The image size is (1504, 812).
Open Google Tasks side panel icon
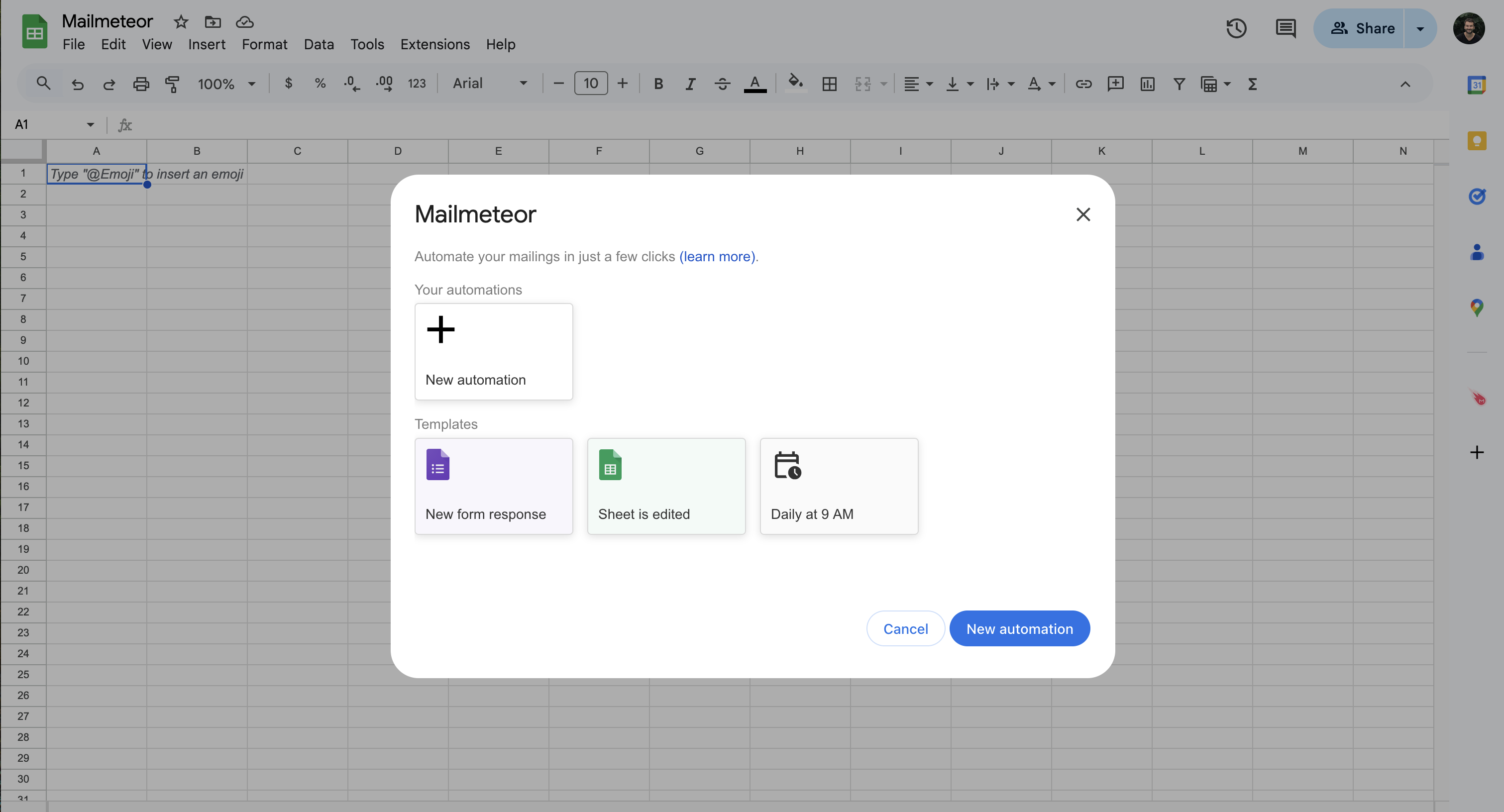pyautogui.click(x=1477, y=196)
